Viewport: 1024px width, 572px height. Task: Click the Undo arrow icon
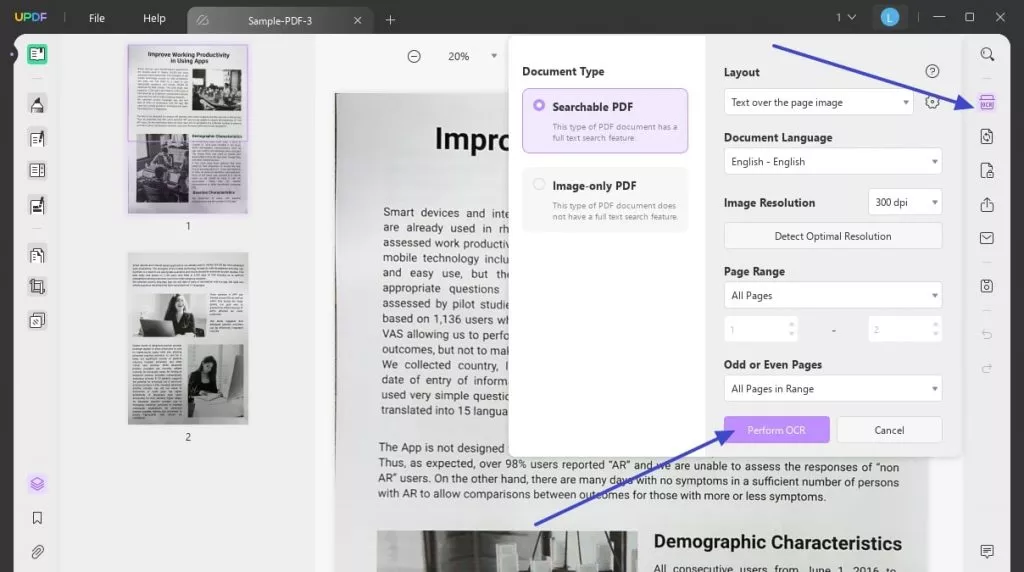coord(987,334)
